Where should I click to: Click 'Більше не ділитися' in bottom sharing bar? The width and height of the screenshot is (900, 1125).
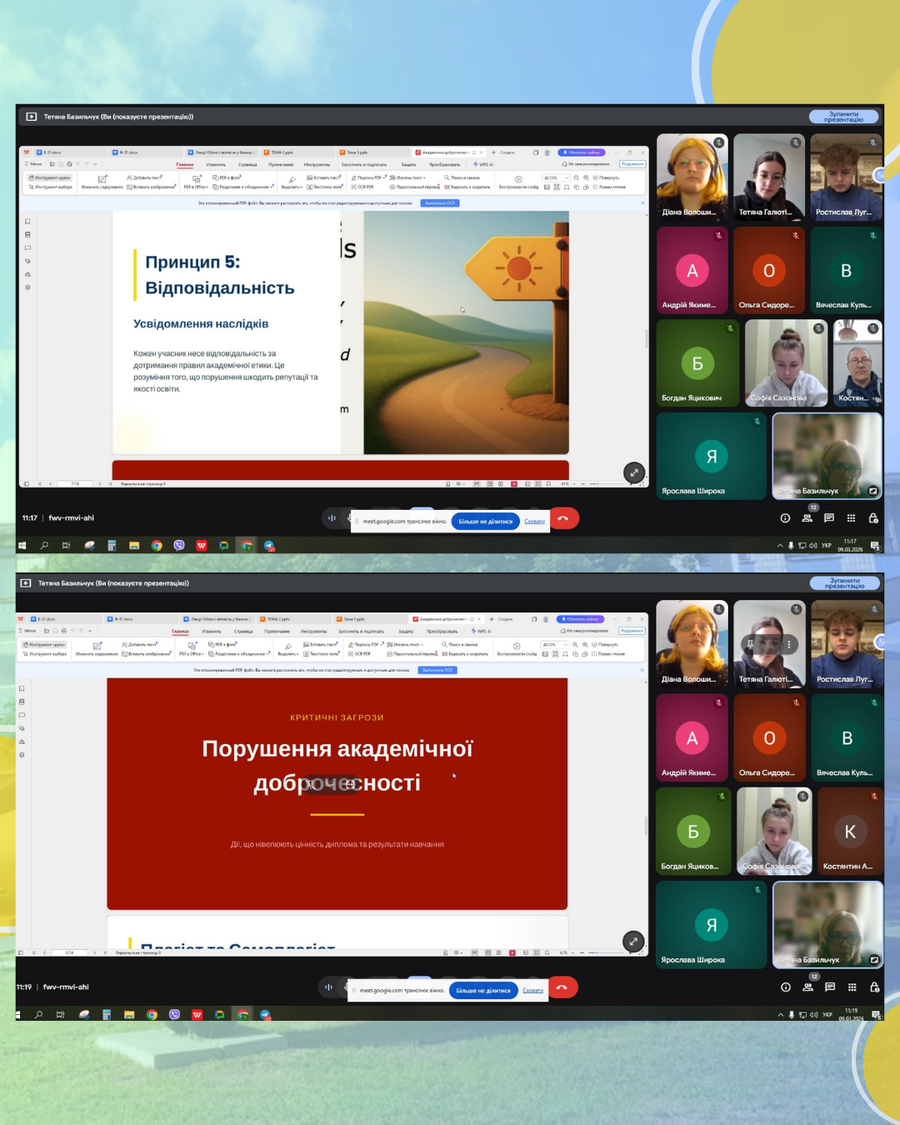point(484,990)
